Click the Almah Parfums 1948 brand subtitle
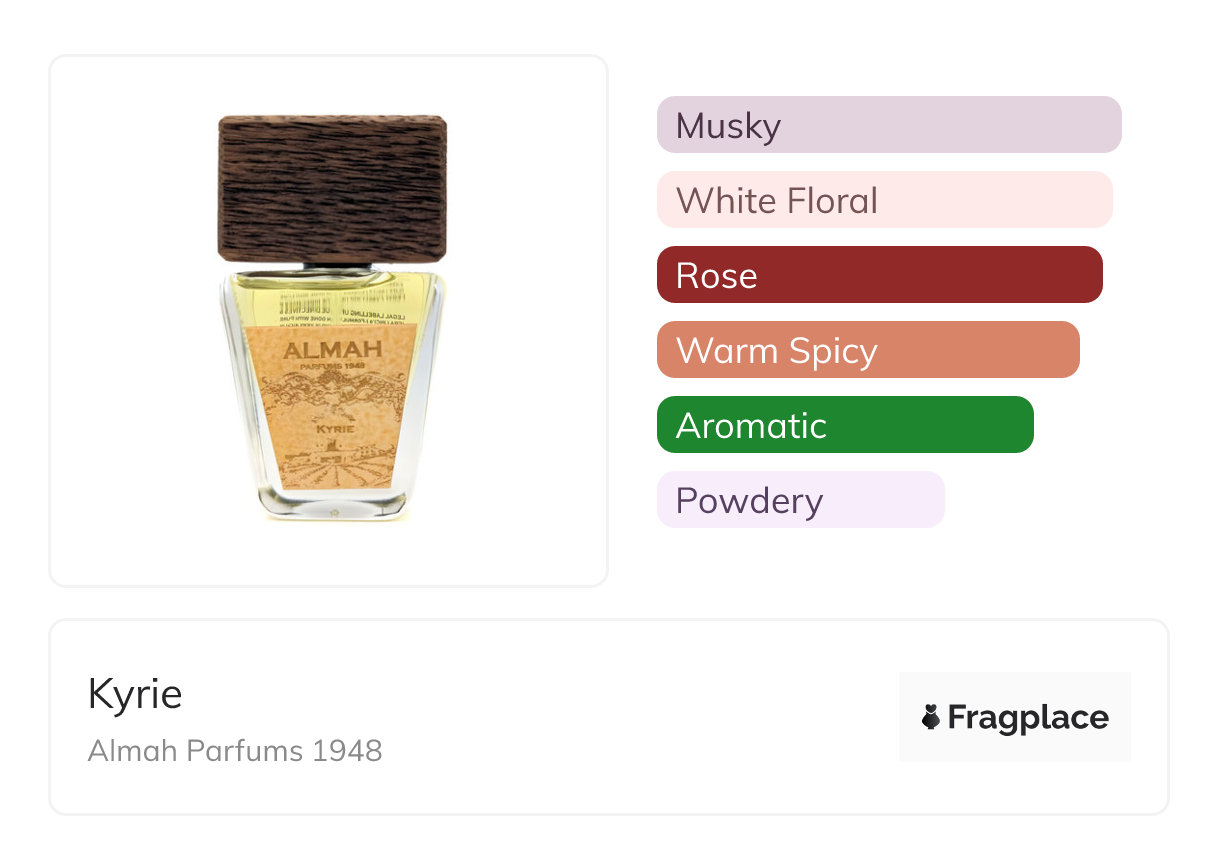1218x864 pixels. click(x=235, y=750)
